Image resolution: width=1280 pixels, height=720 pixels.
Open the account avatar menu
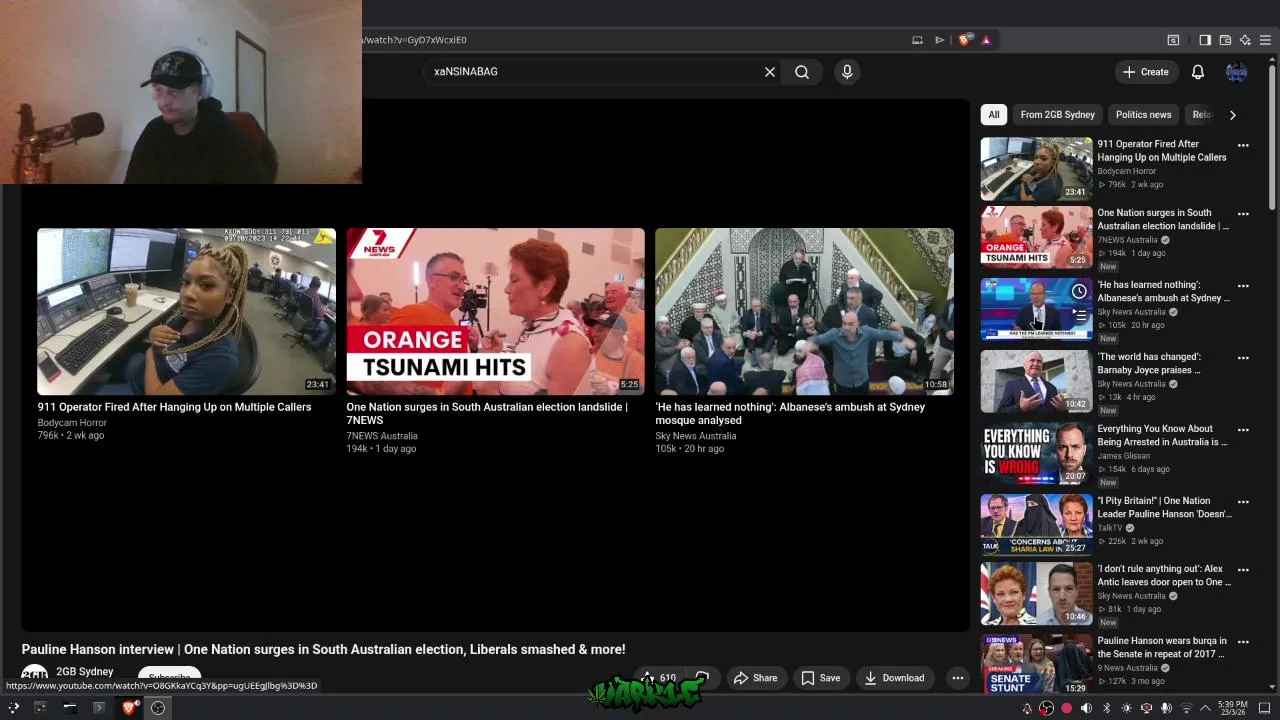coord(1237,72)
